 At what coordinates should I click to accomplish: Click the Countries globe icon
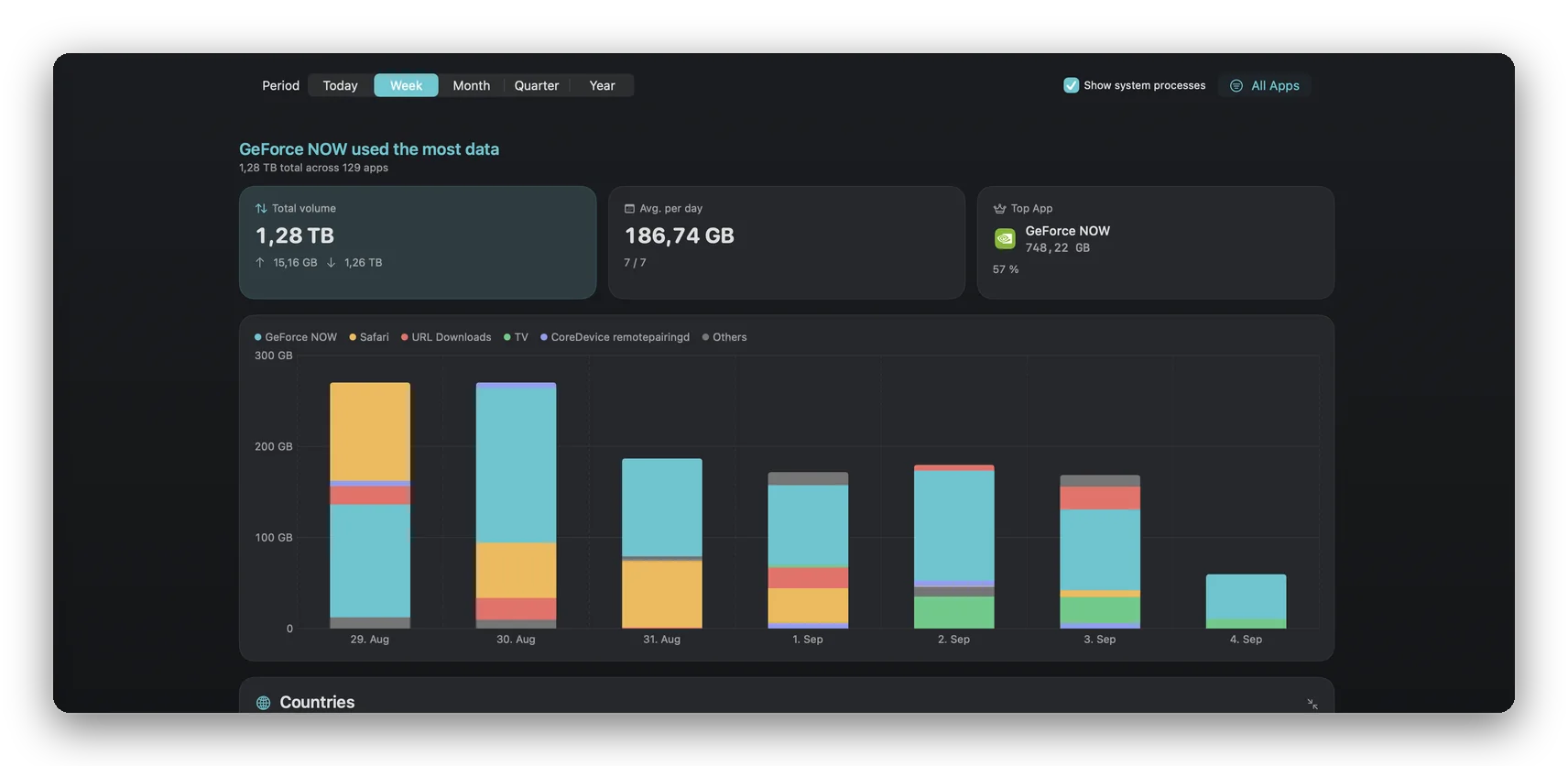click(x=264, y=703)
